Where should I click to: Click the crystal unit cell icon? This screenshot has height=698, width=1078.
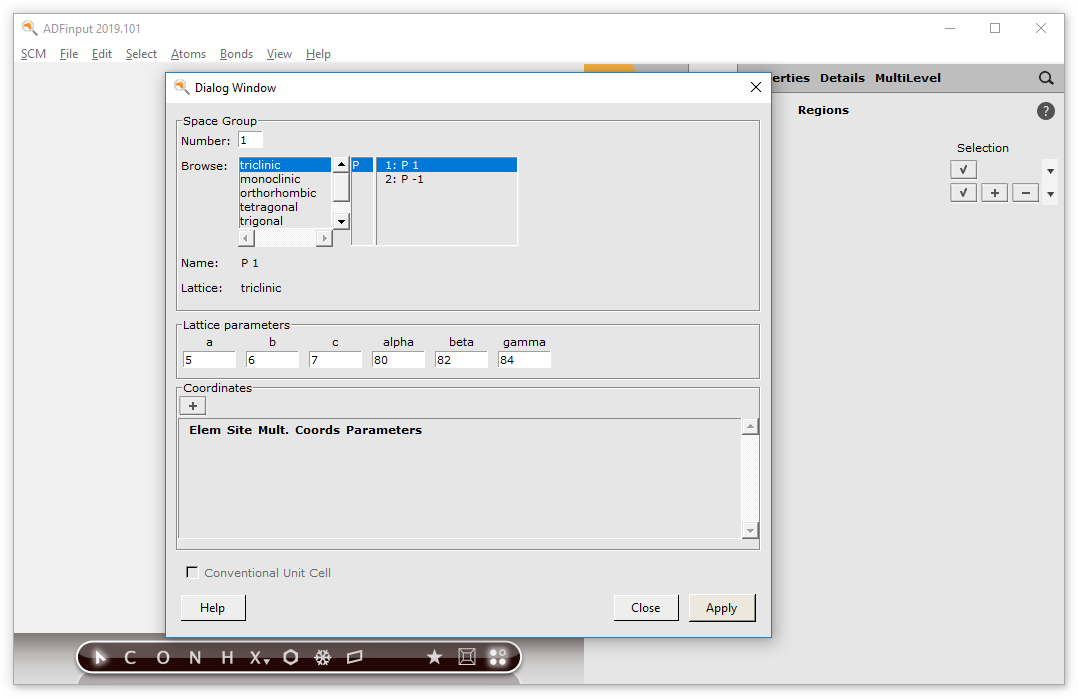click(466, 657)
